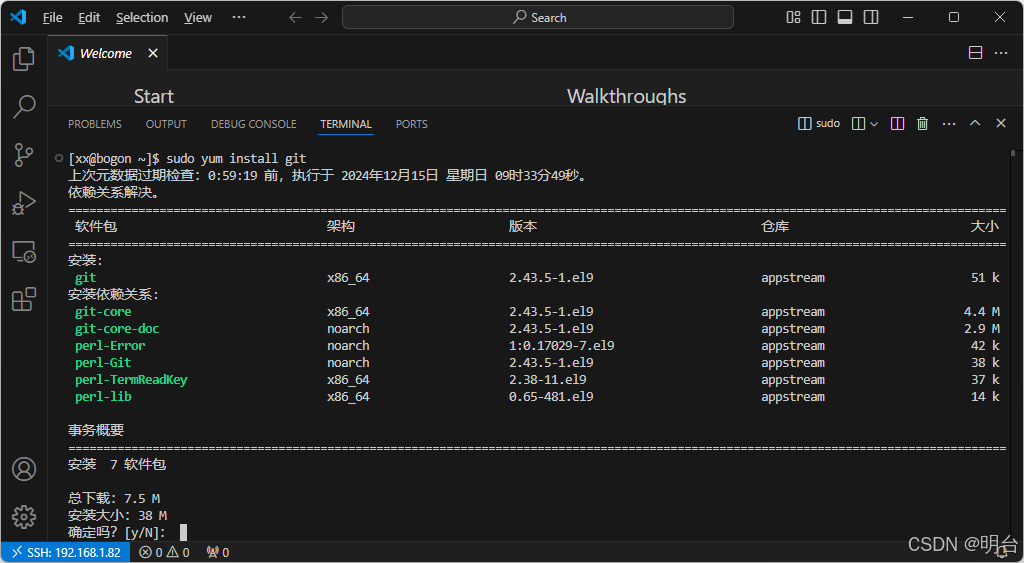Close the Welcome tab
The height and width of the screenshot is (563, 1024).
[x=153, y=53]
